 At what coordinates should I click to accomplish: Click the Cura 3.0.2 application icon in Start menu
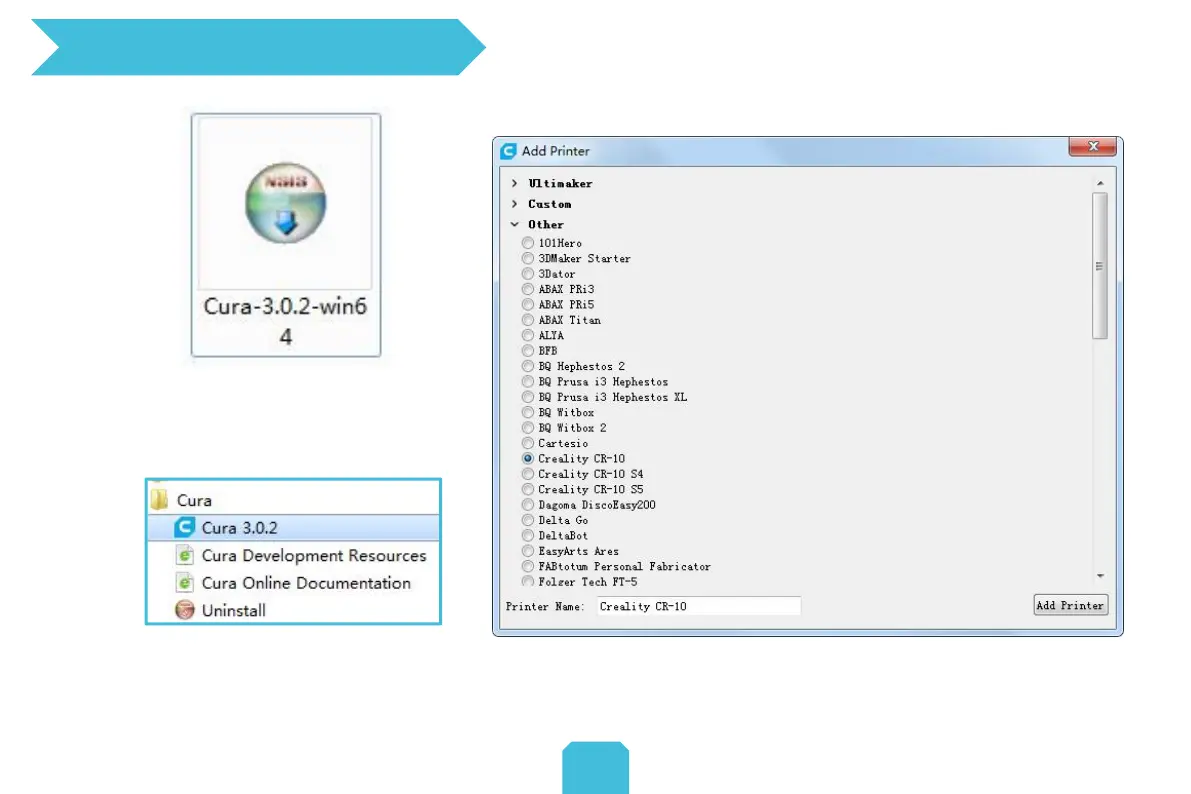point(185,527)
